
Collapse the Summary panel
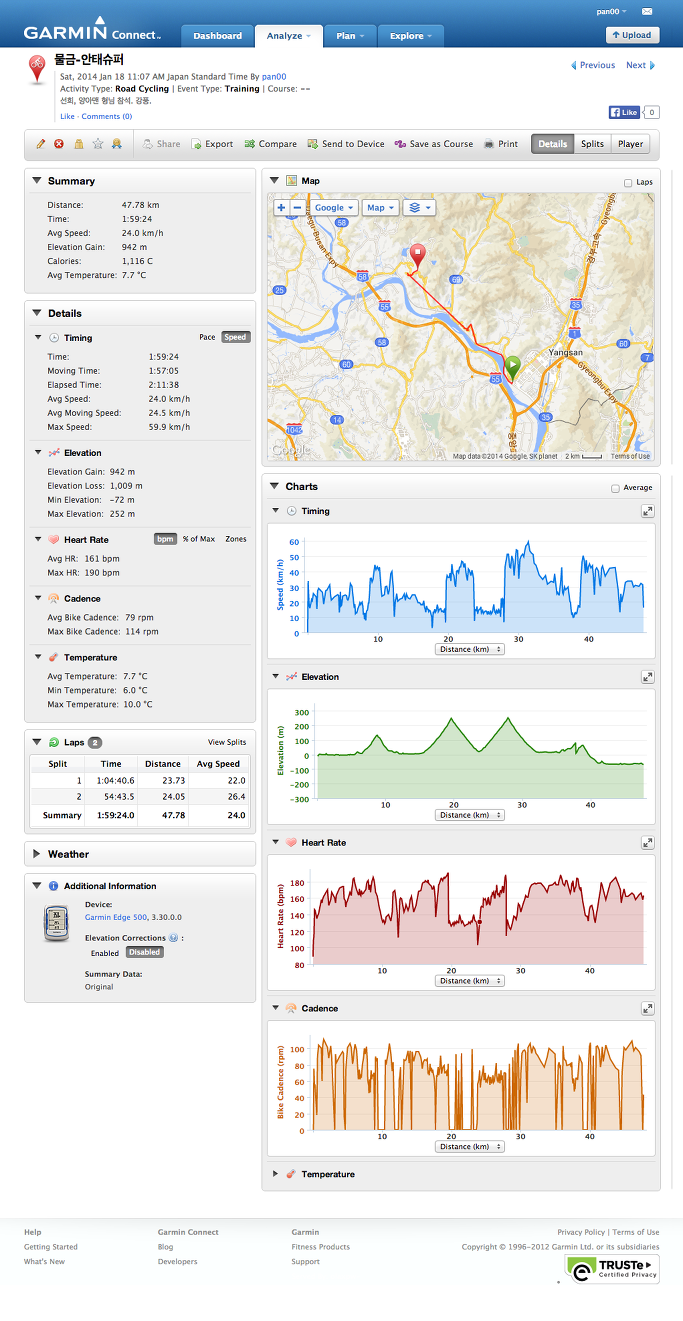click(37, 181)
